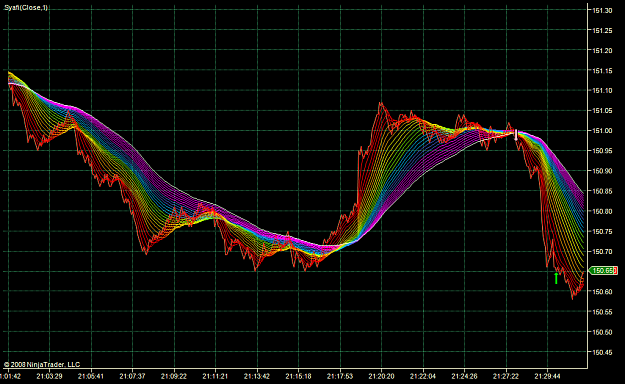Click the 21:17:53 time axis label
This screenshot has width=625, height=384.
(340, 376)
